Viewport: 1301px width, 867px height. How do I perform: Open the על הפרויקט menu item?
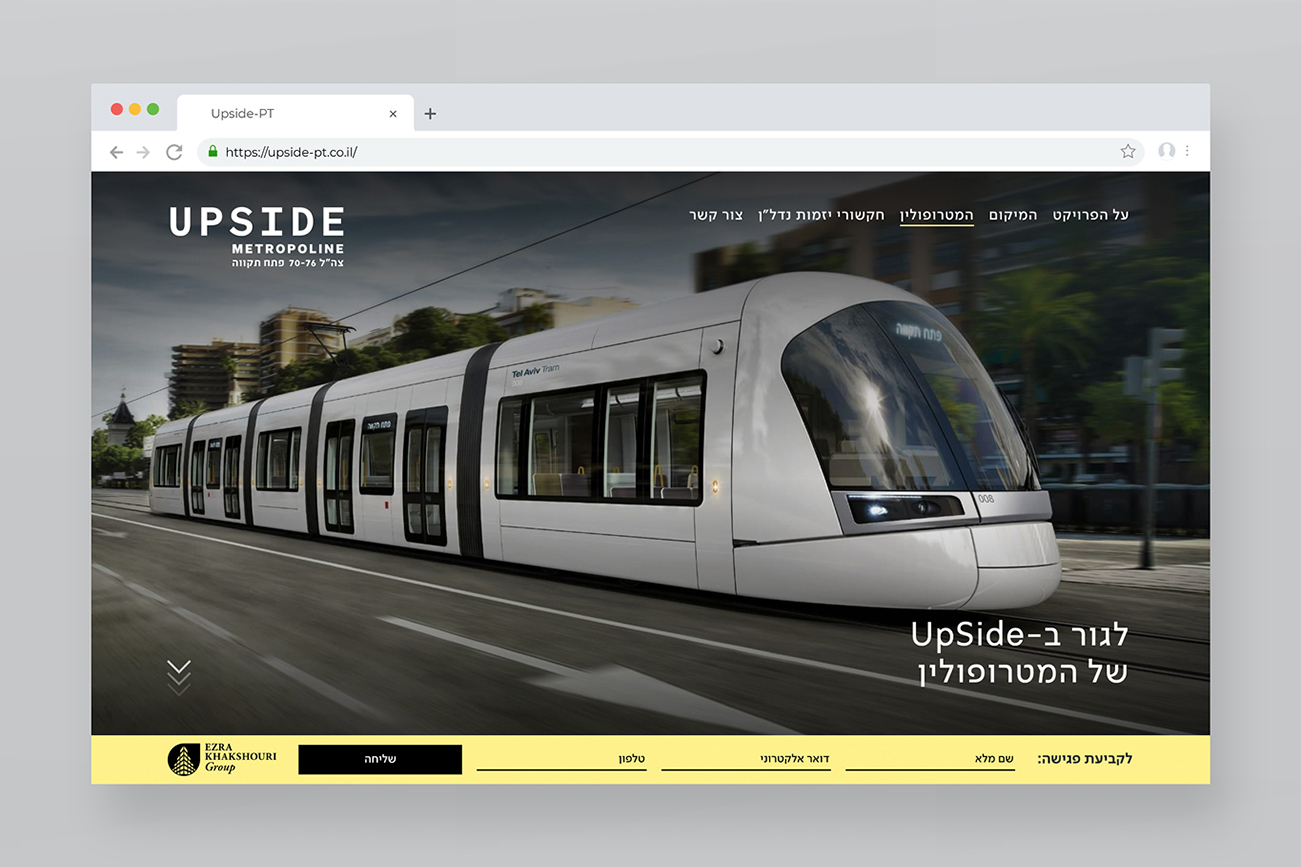click(1090, 215)
